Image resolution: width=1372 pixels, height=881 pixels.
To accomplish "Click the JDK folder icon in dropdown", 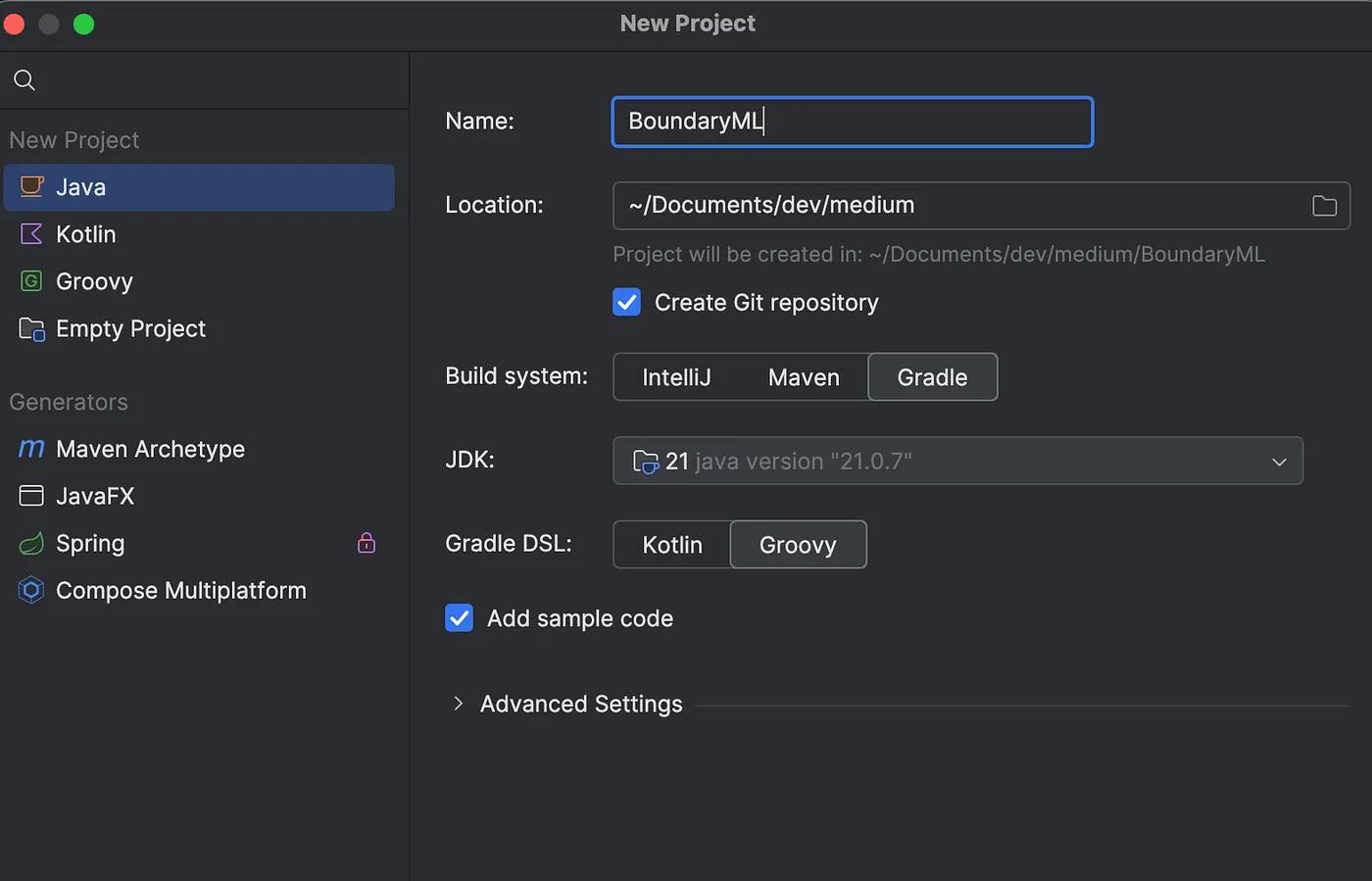I will point(646,462).
